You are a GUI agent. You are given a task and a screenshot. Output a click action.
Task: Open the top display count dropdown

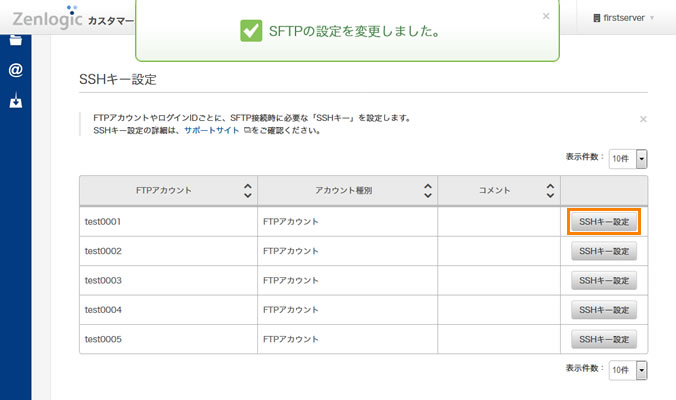click(628, 159)
